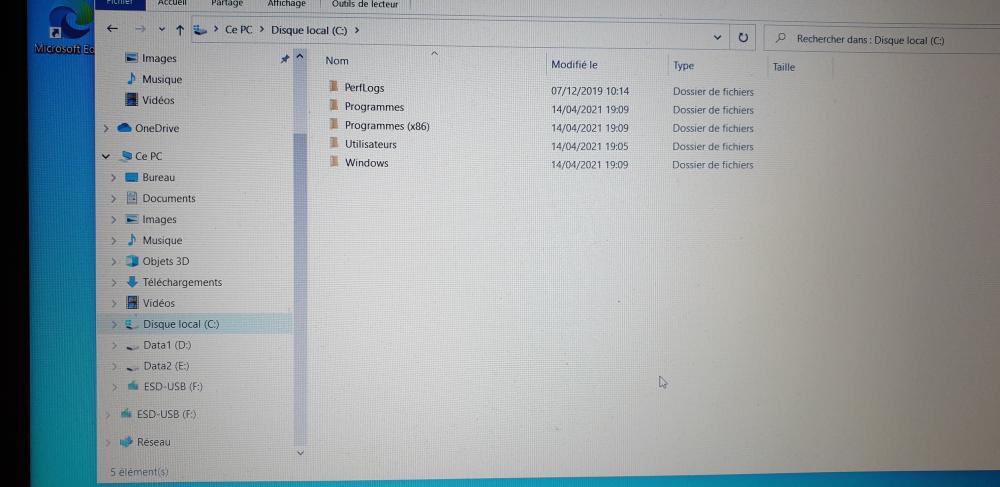
Task: Collapse the Ce PC tree node
Action: (106, 156)
